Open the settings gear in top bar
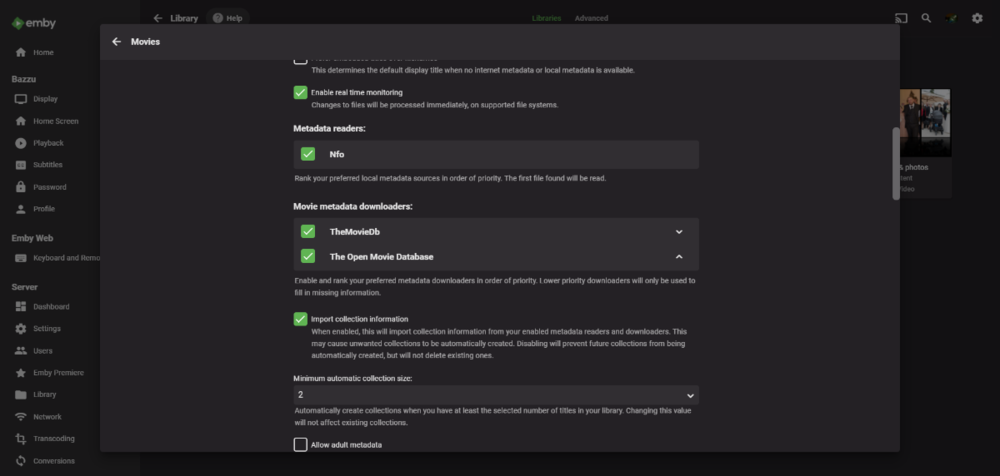The image size is (1000, 476). coord(977,18)
